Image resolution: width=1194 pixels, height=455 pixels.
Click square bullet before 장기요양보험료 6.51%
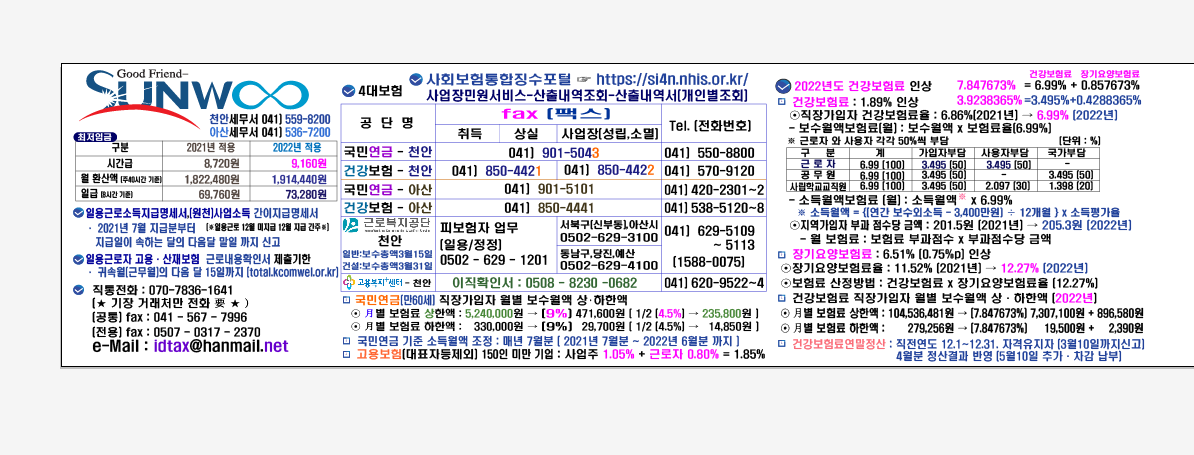(x=784, y=254)
